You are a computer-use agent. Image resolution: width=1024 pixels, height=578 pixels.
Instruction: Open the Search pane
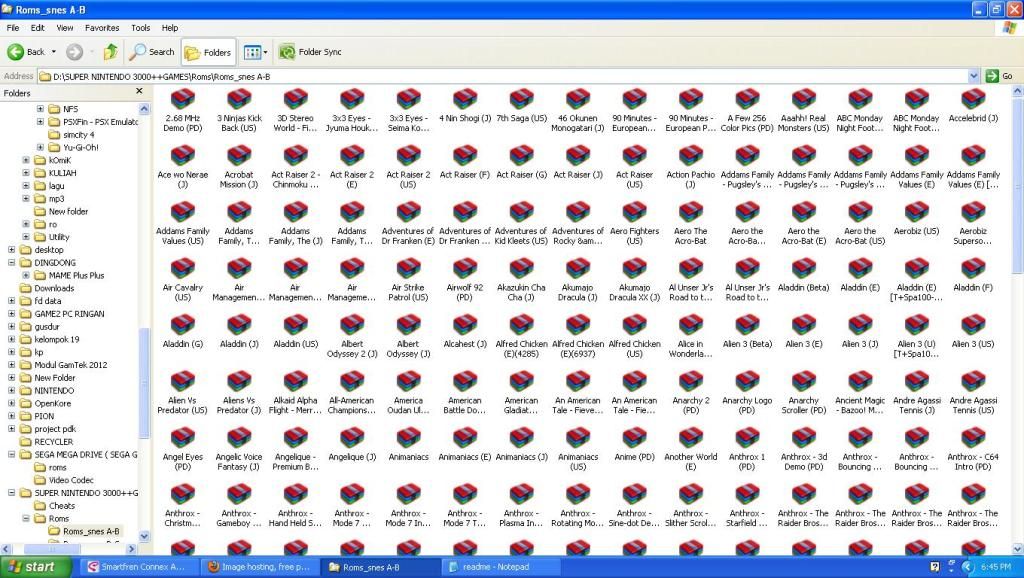click(152, 52)
